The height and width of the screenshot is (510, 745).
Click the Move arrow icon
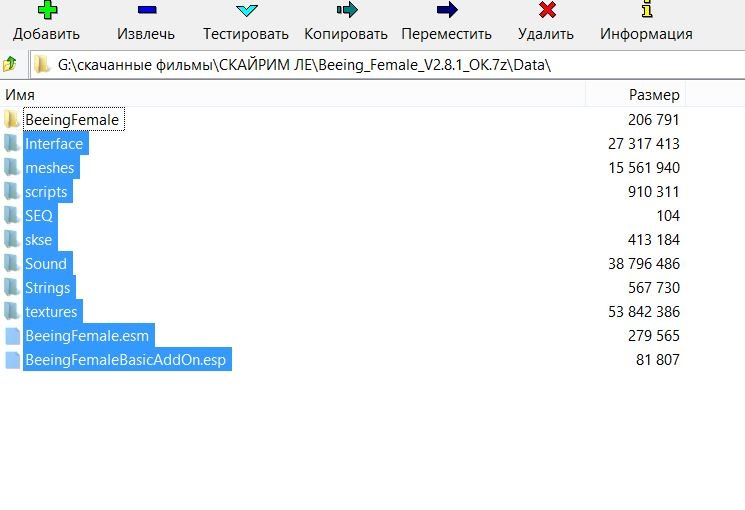[x=446, y=11]
